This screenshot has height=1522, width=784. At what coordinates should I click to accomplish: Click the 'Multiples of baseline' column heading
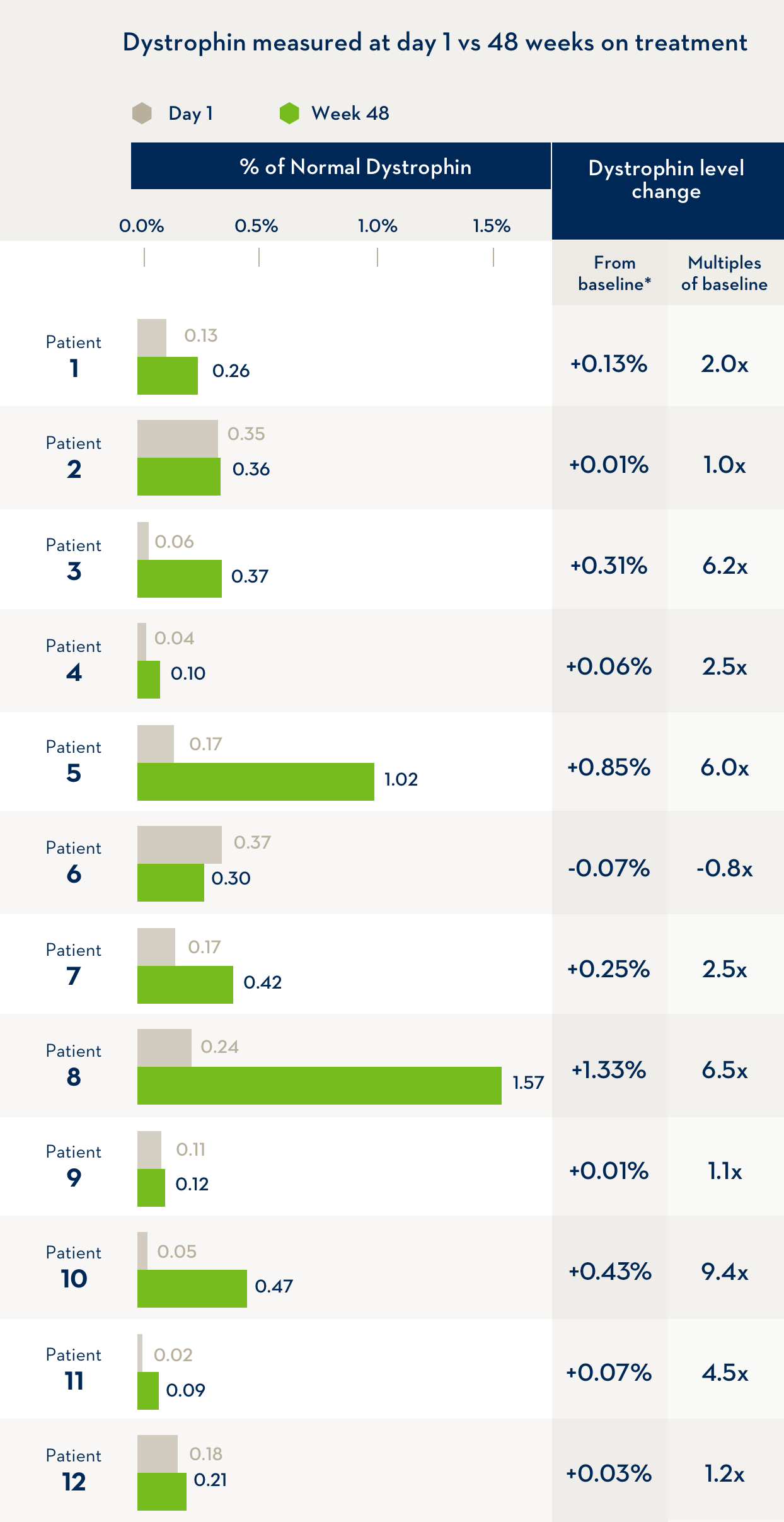724,273
